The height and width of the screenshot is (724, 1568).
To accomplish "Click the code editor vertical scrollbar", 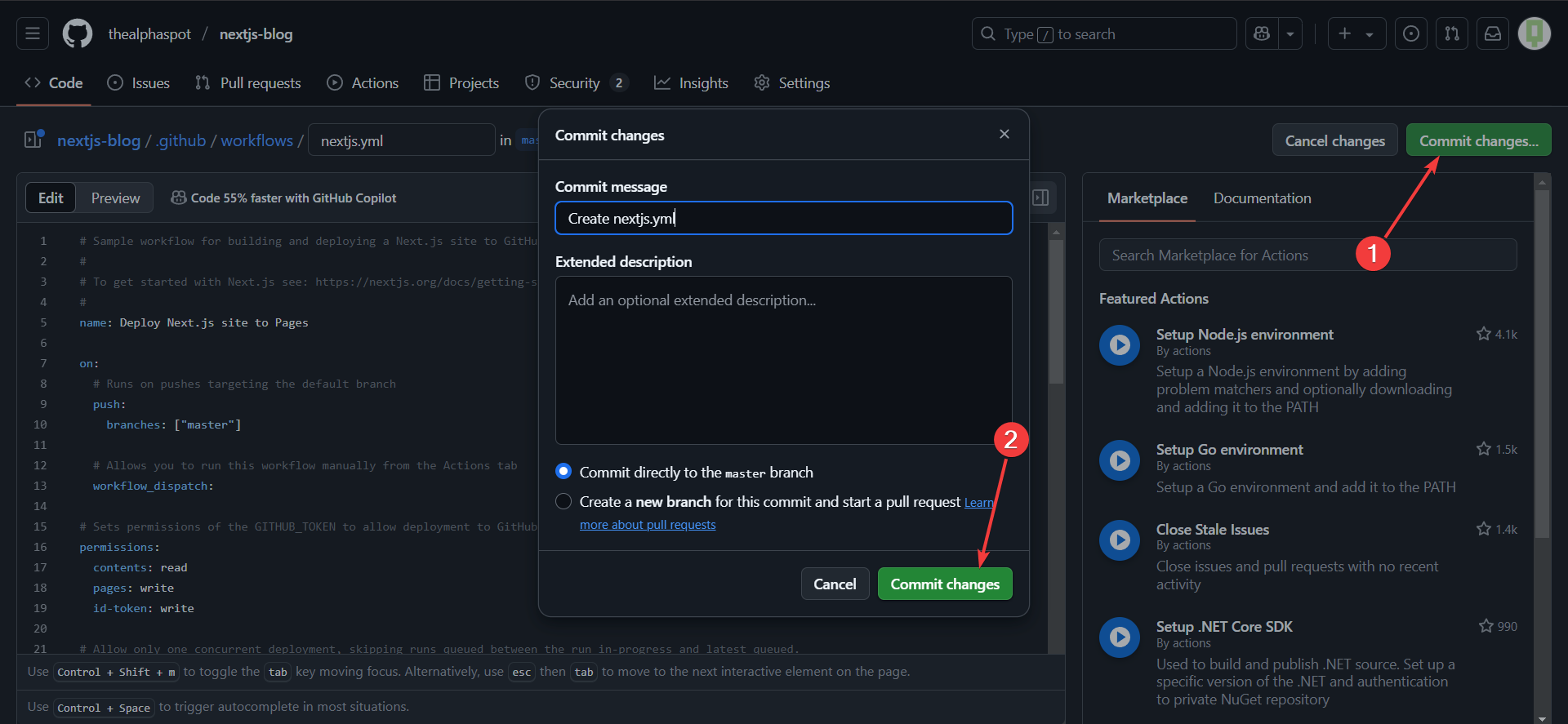I will (1056, 312).
